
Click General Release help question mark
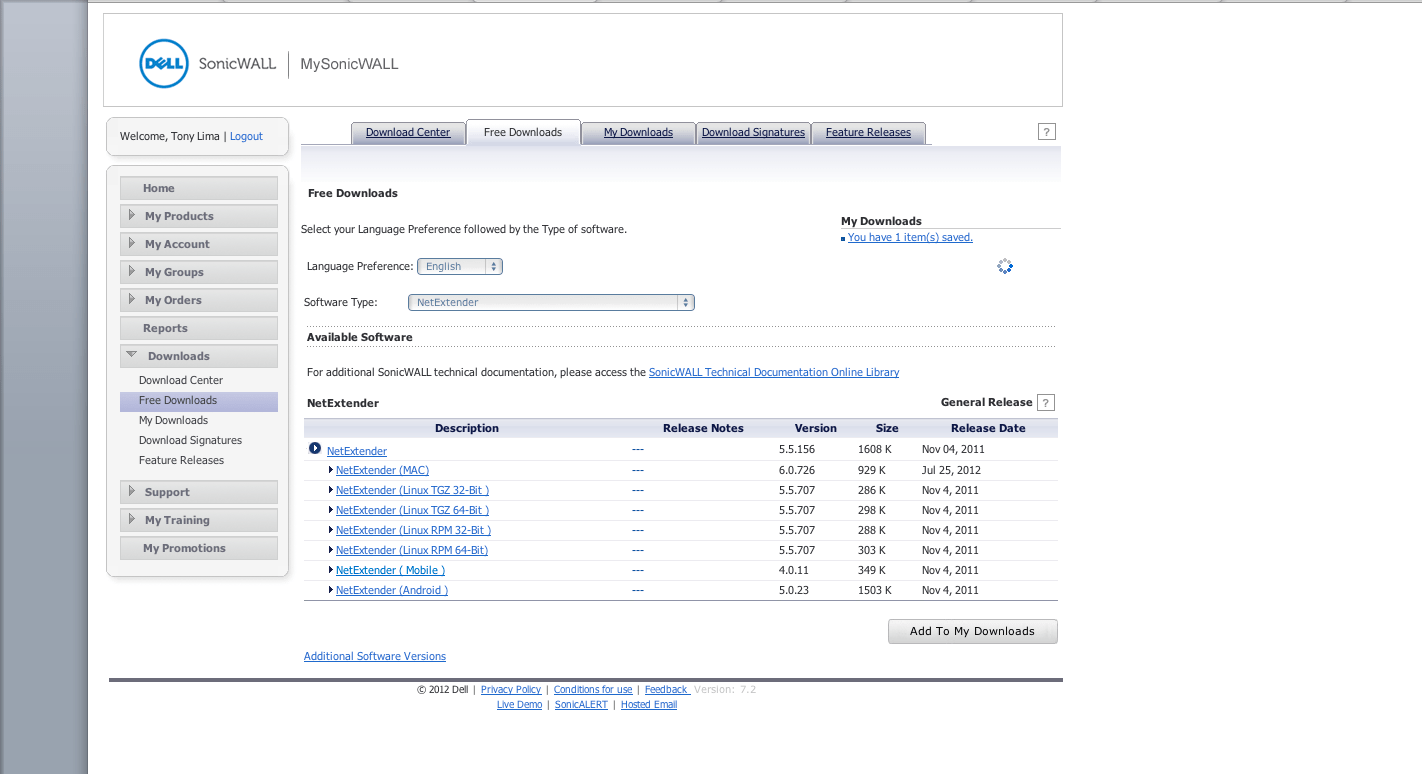coord(1046,403)
